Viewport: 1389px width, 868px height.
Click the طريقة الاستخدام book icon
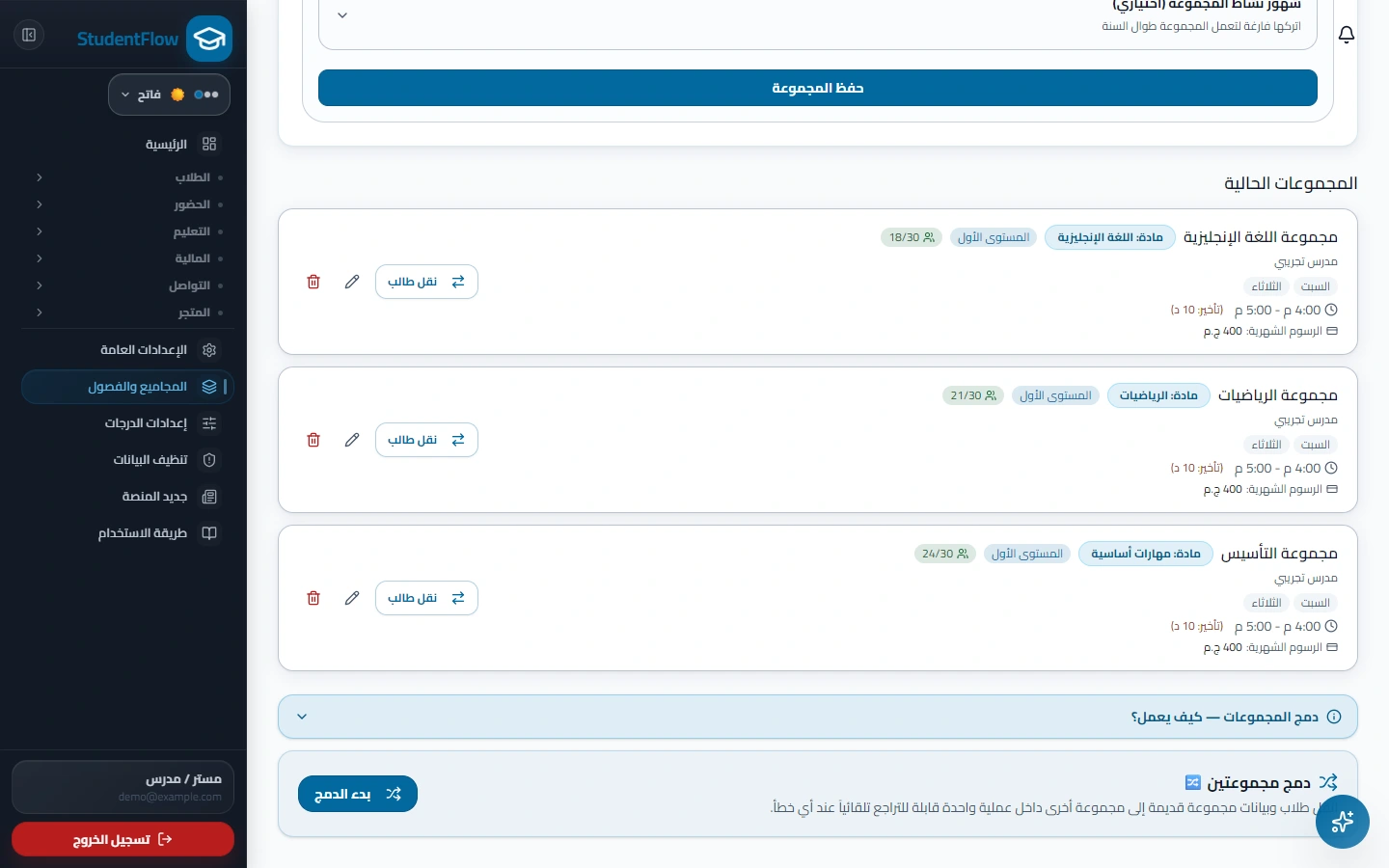(x=209, y=533)
